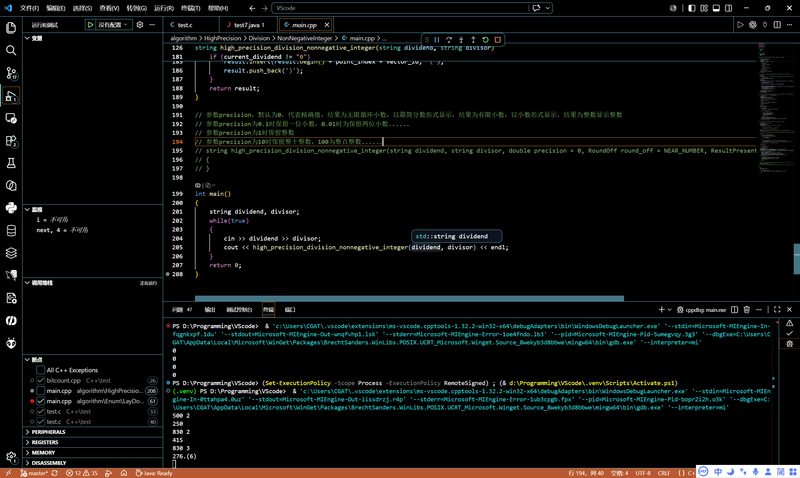The width and height of the screenshot is (800, 478).
Task: Click the Java: Ready status item
Action: click(x=154, y=473)
